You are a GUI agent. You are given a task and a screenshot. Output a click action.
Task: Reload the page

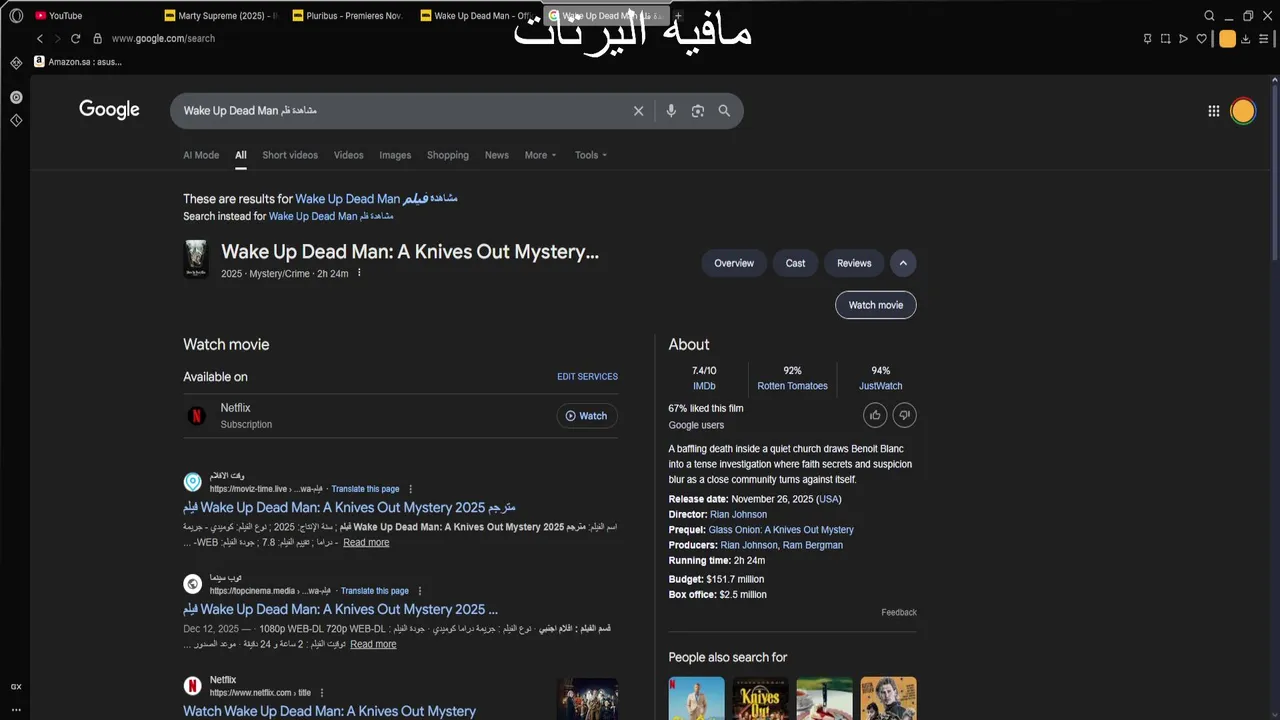[75, 38]
